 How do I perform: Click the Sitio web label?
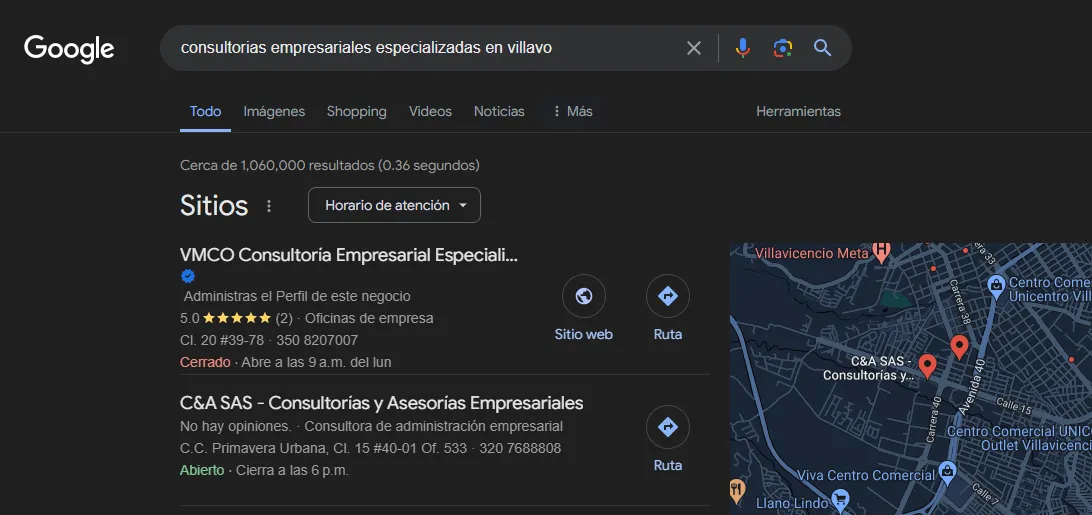584,335
